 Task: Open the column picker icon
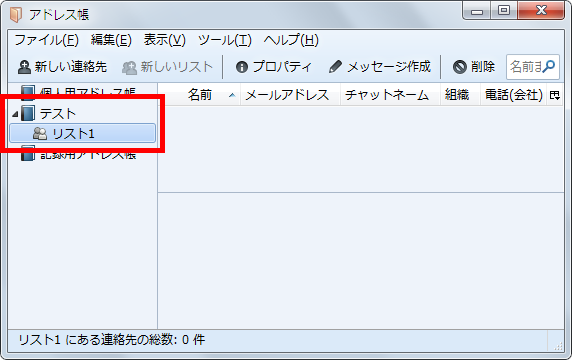554,95
